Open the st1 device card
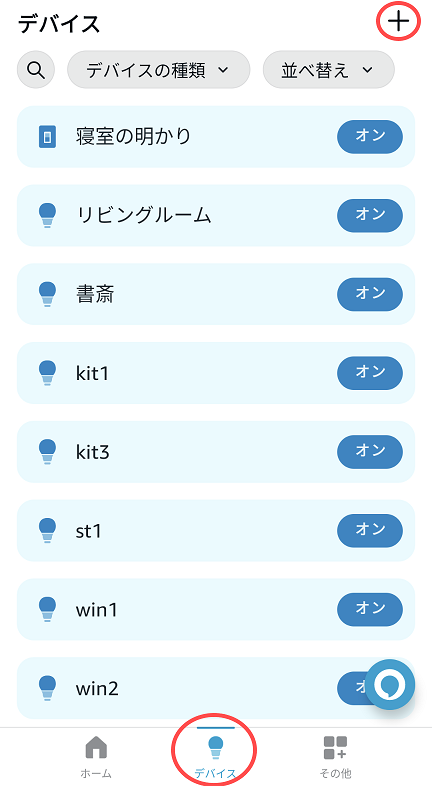The height and width of the screenshot is (786, 432). pos(216,530)
